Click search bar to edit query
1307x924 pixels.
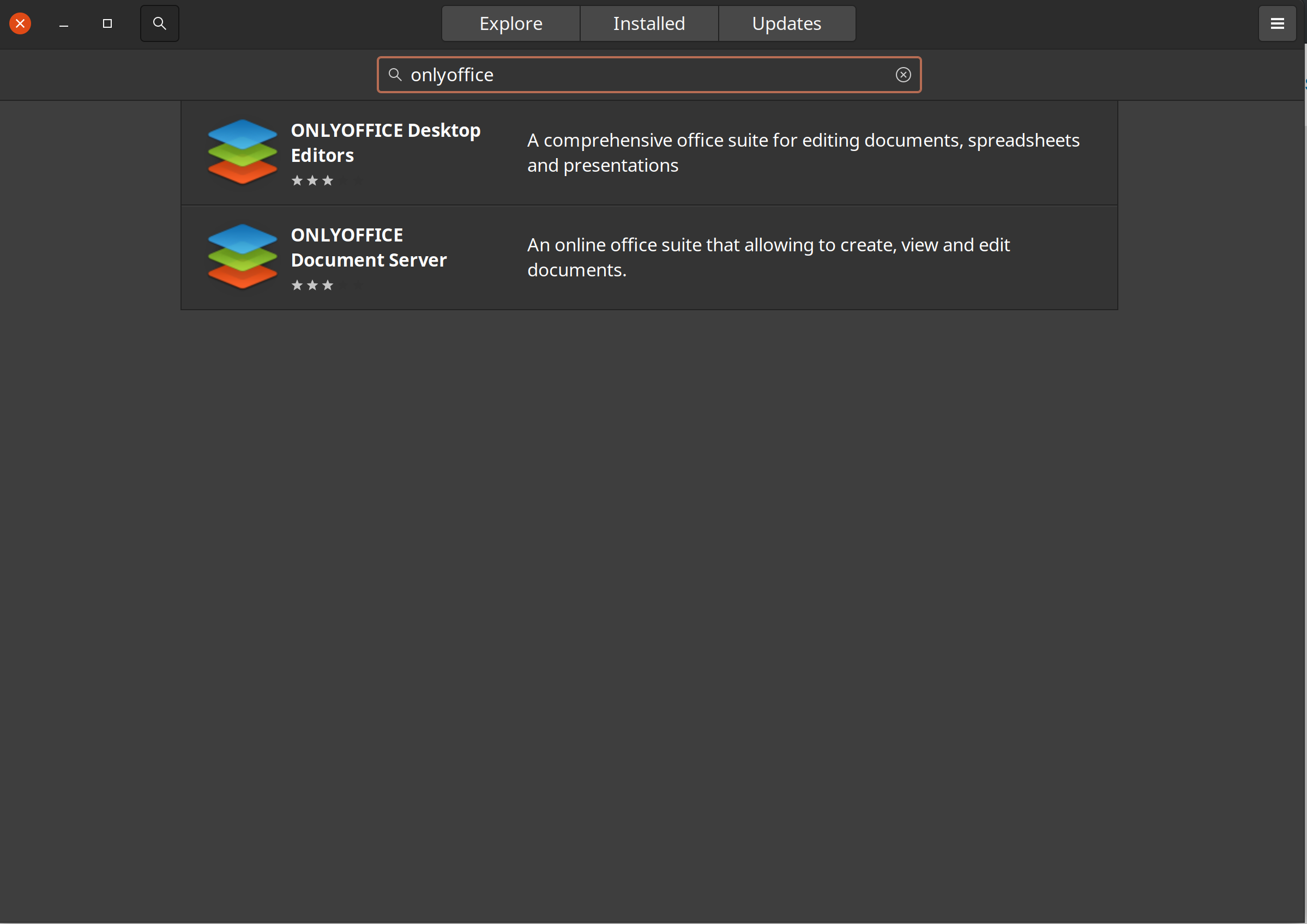649,74
